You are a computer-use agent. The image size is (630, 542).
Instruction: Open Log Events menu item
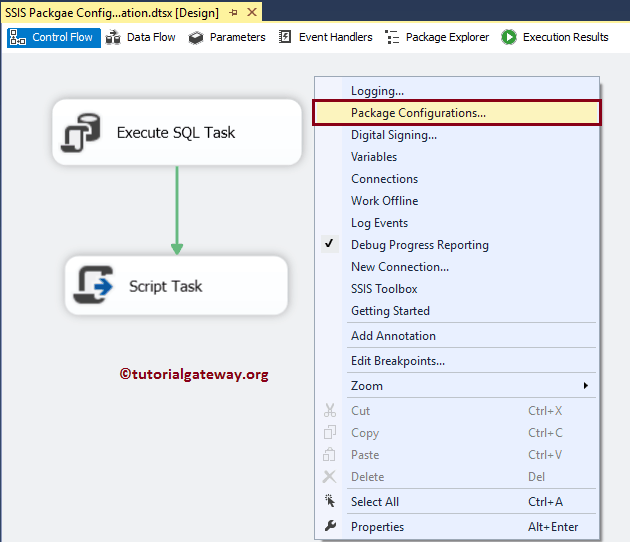pyautogui.click(x=457, y=223)
